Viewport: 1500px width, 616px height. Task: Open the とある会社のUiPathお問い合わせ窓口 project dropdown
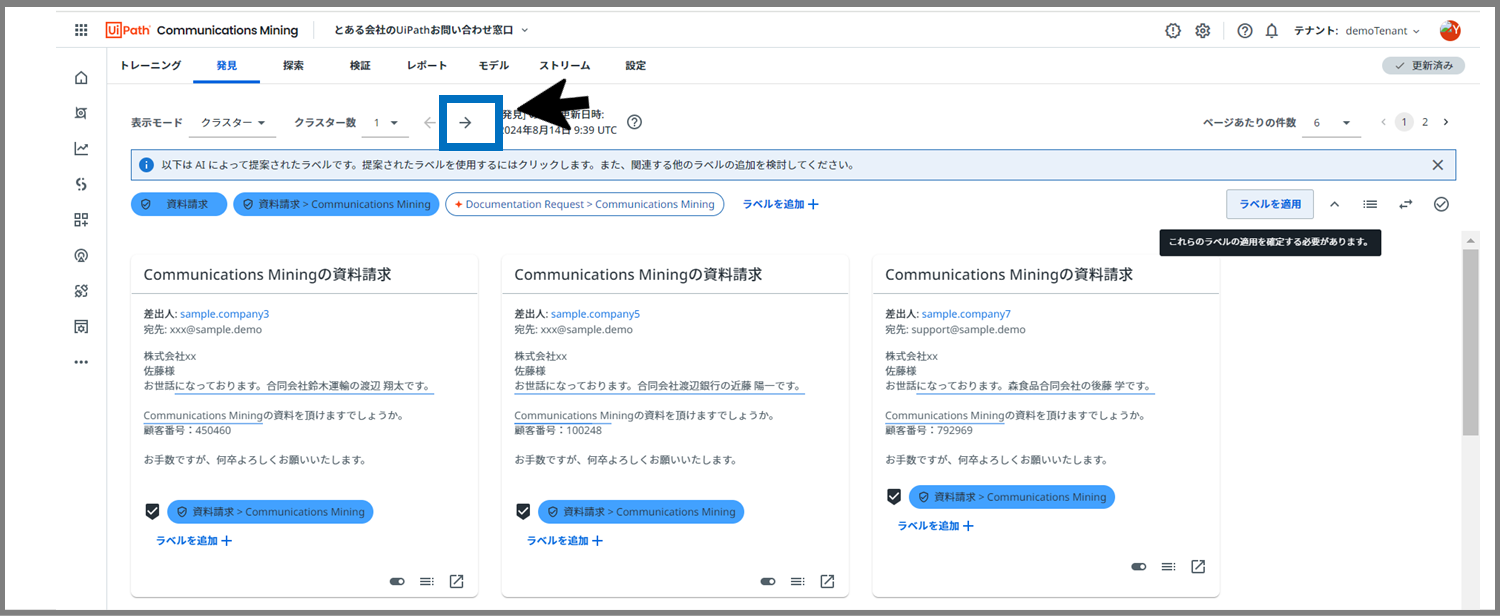[431, 31]
